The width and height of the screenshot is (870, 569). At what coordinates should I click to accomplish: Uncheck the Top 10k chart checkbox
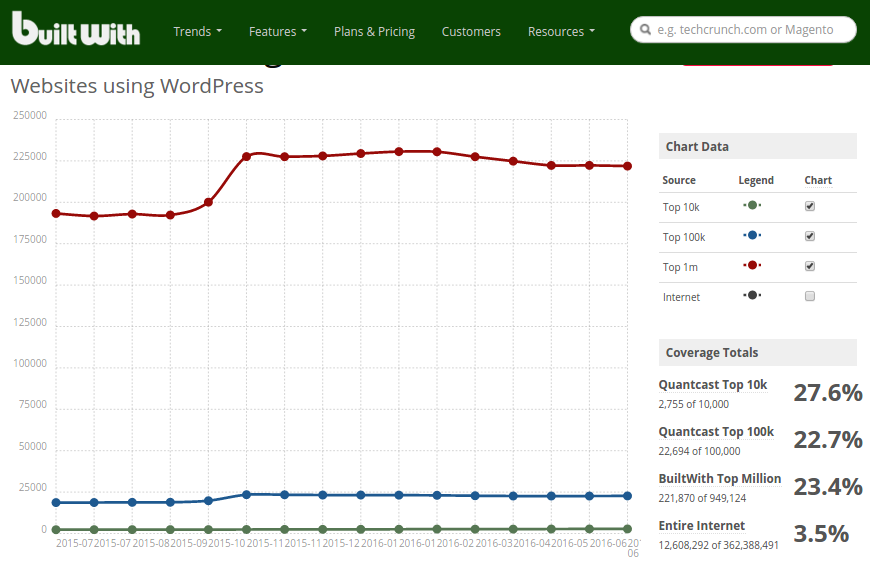(810, 206)
